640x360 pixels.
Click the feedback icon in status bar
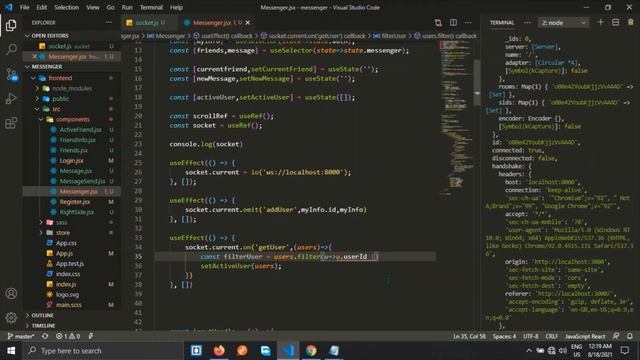(616, 336)
